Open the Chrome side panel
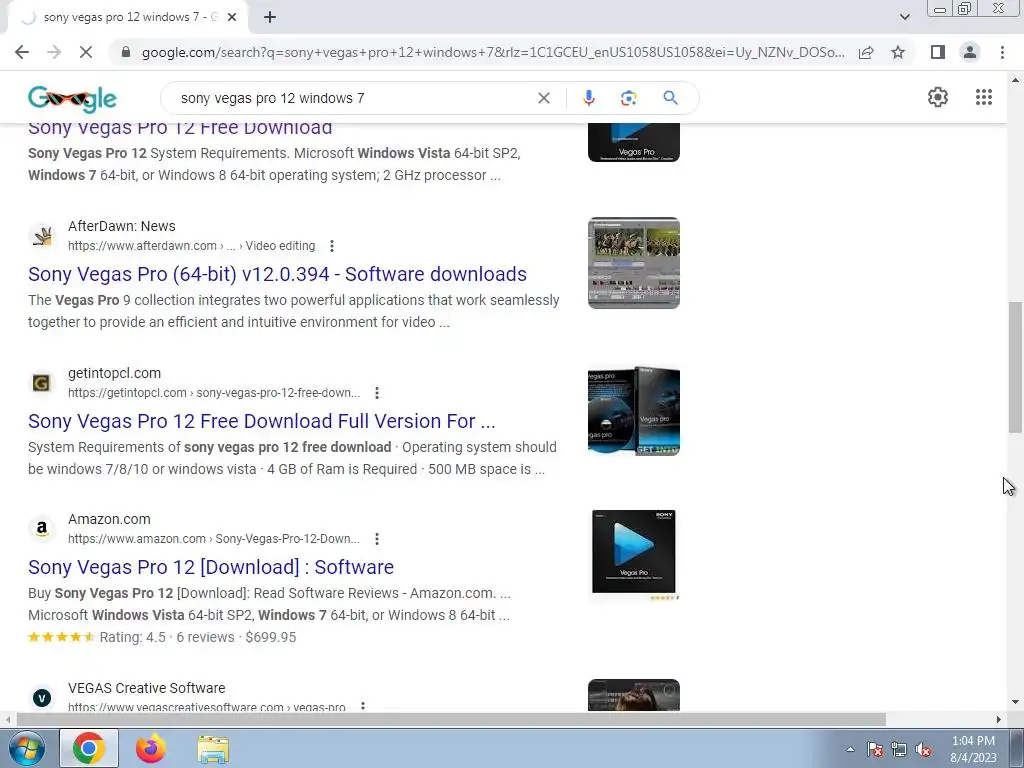This screenshot has height=768, width=1024. click(x=938, y=52)
